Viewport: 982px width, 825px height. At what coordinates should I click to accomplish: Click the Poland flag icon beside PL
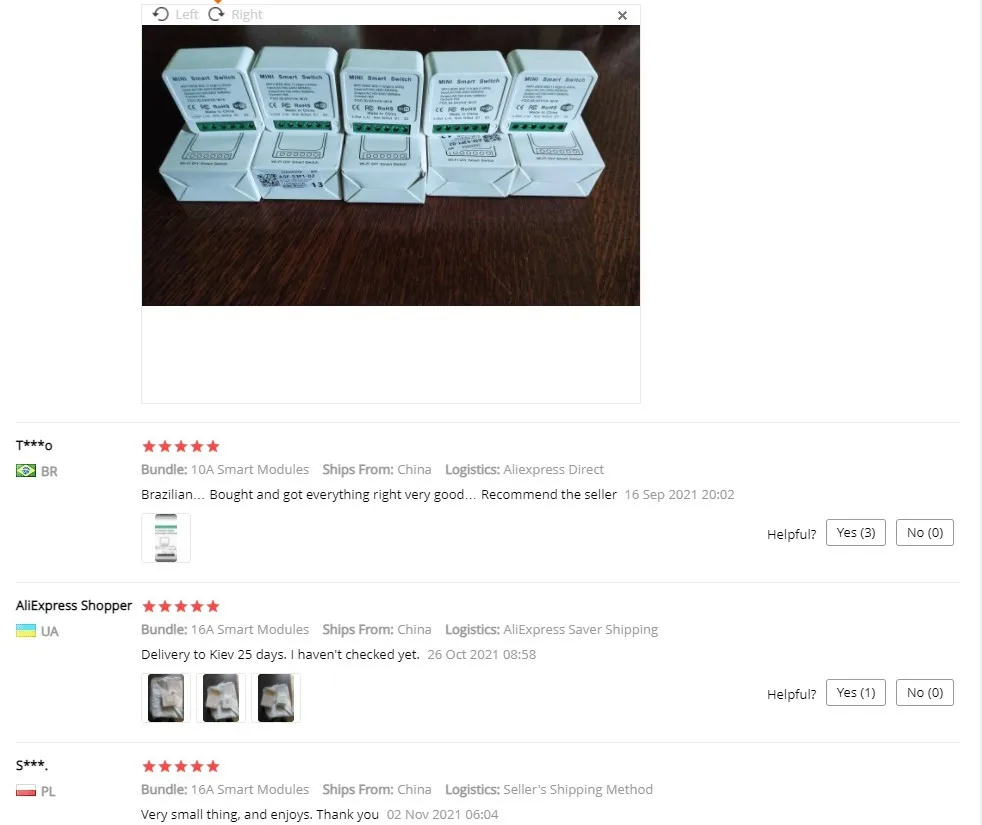26,791
